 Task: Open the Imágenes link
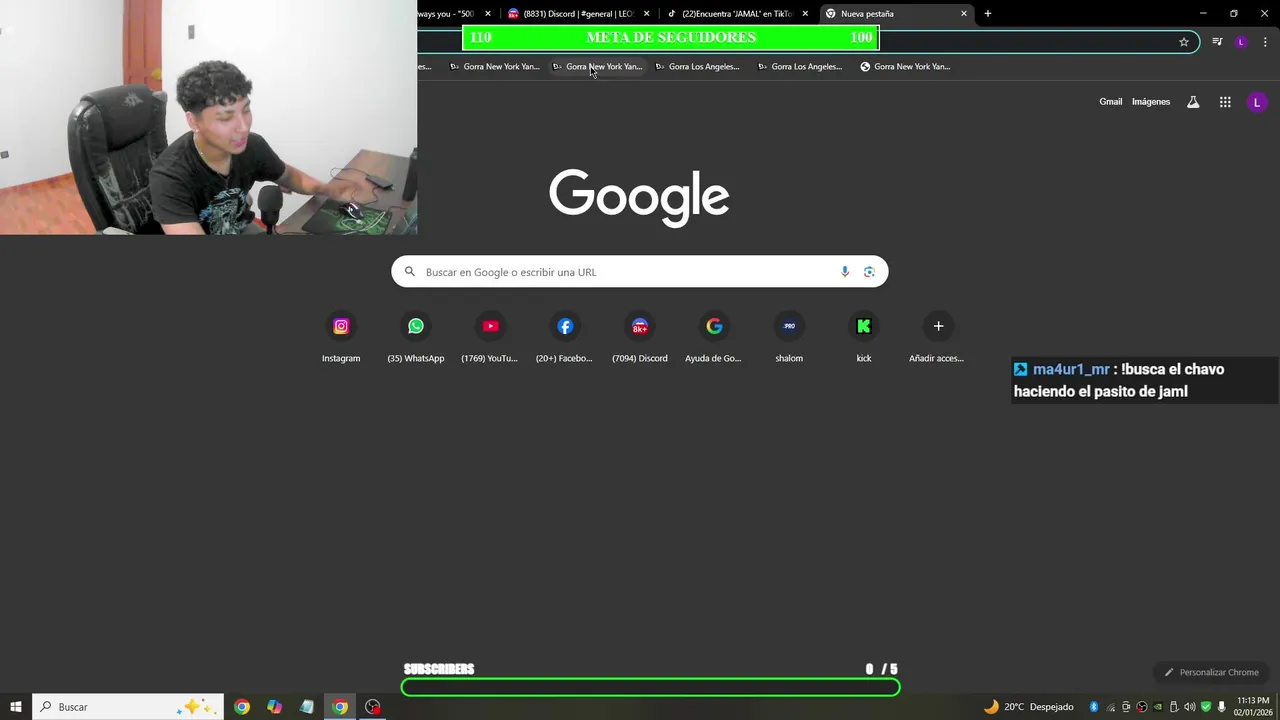tap(1151, 102)
